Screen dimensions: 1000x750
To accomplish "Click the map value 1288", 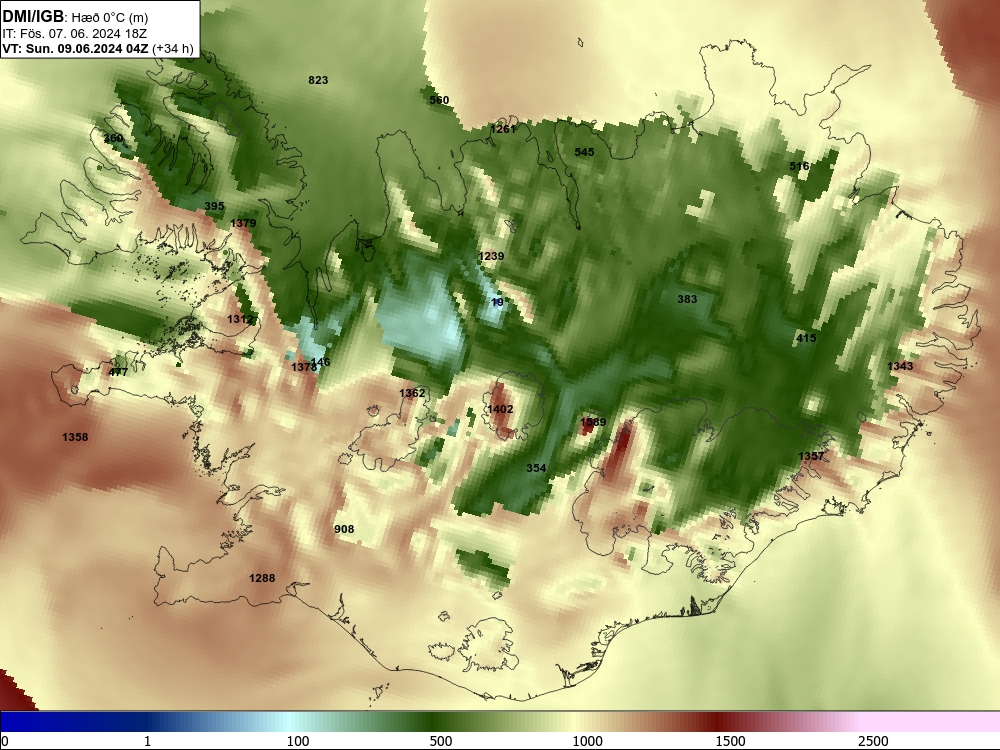I will click(262, 578).
